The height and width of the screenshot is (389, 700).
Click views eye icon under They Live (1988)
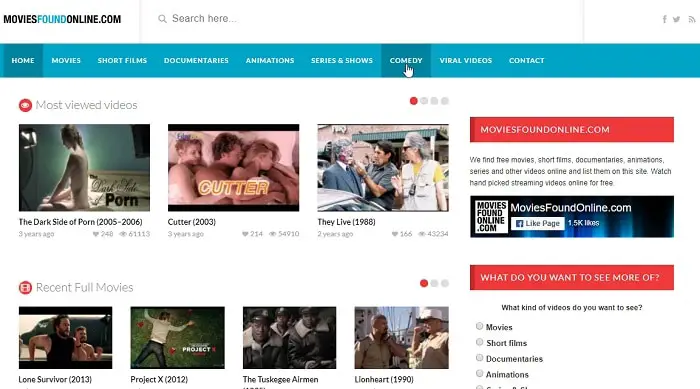[x=422, y=234]
